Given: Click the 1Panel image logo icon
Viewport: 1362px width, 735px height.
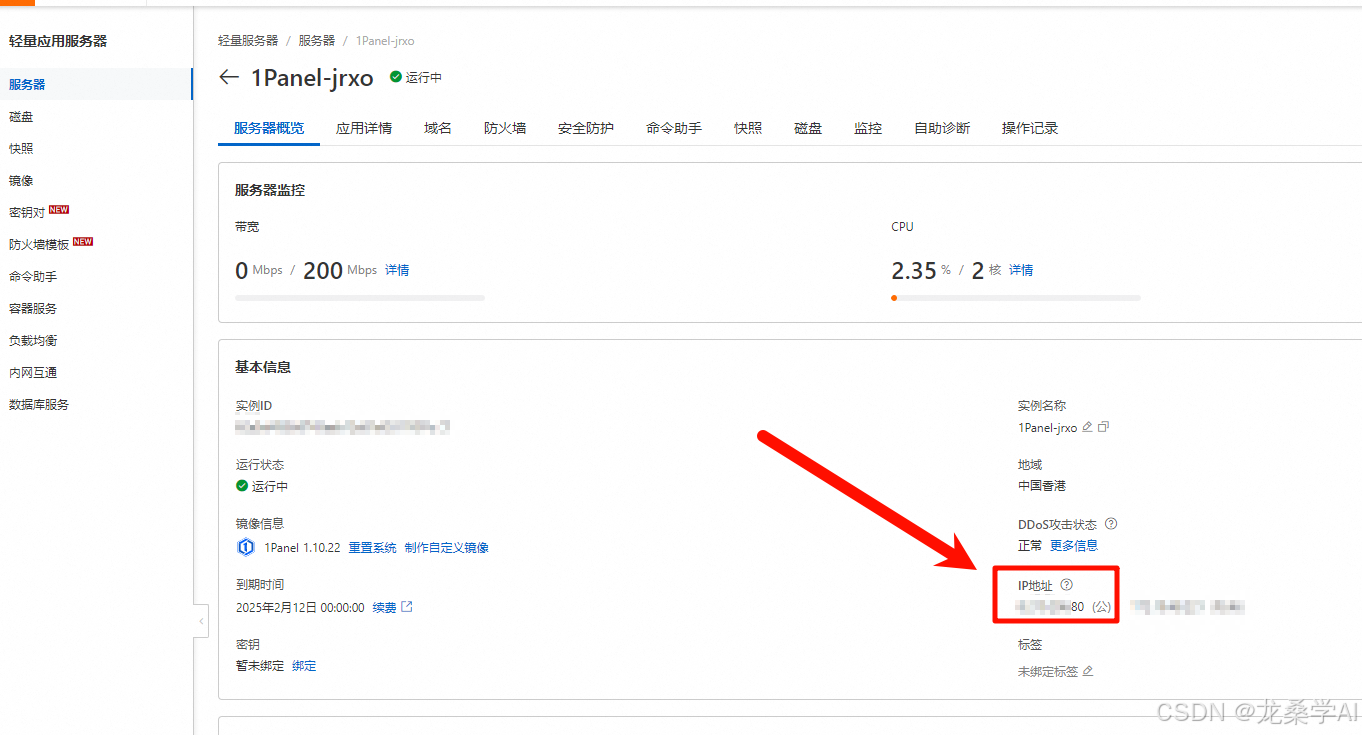Looking at the screenshot, I should 245,547.
